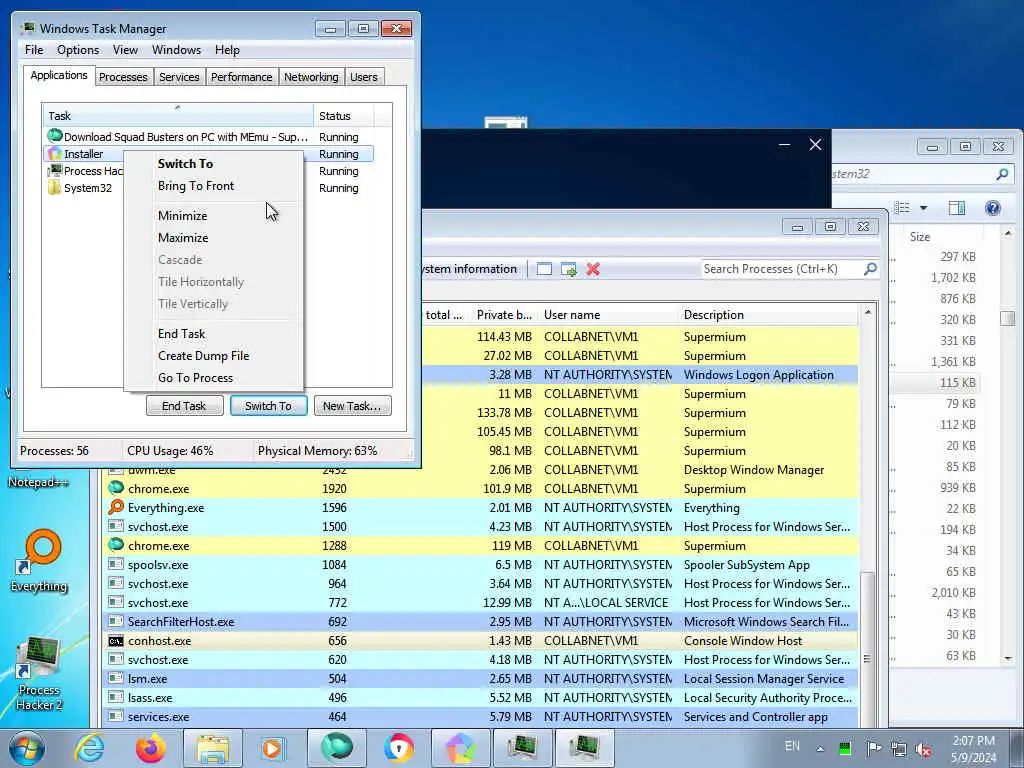Viewport: 1024px width, 768px height.
Task: Choose Bring To Front from context menu
Action: coord(196,186)
